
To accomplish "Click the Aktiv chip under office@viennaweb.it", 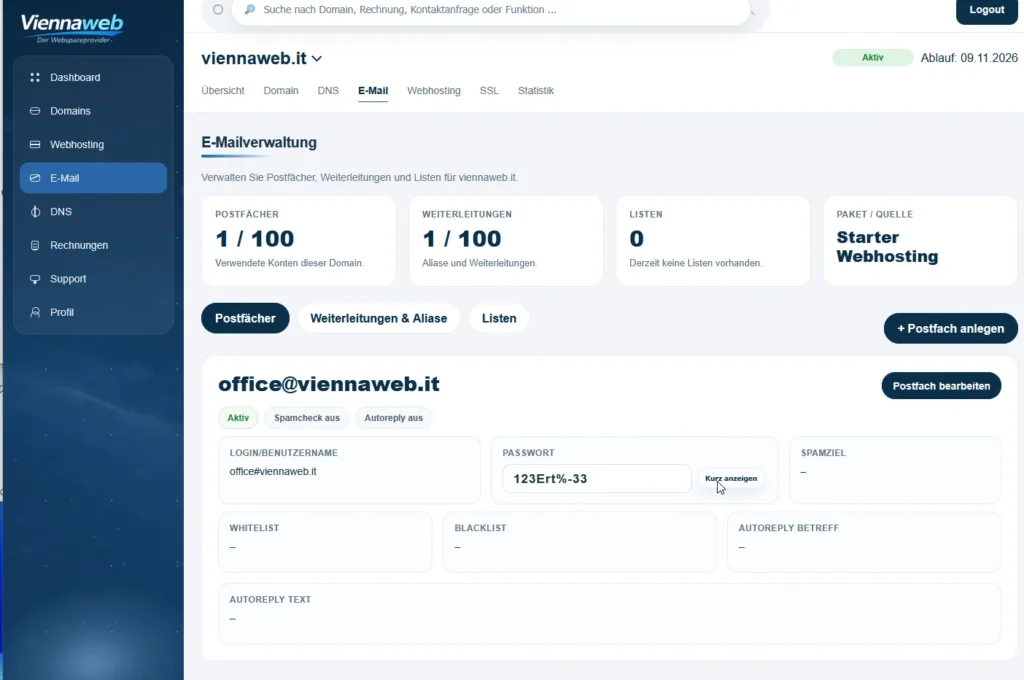I will click(x=238, y=418).
